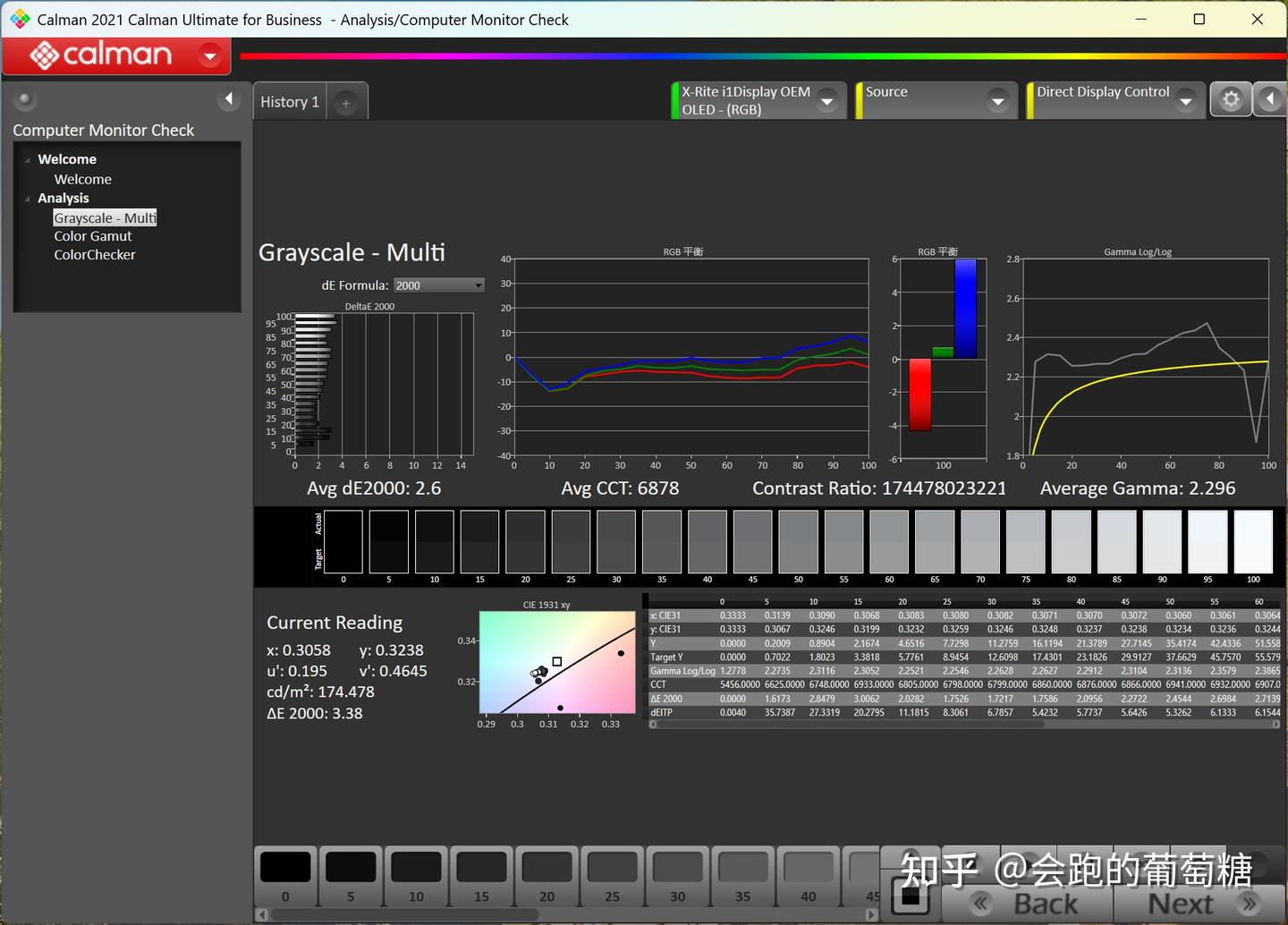The image size is (1288, 925).
Task: Click the 'Avg CCT: 6878' readout
Action: tap(620, 488)
